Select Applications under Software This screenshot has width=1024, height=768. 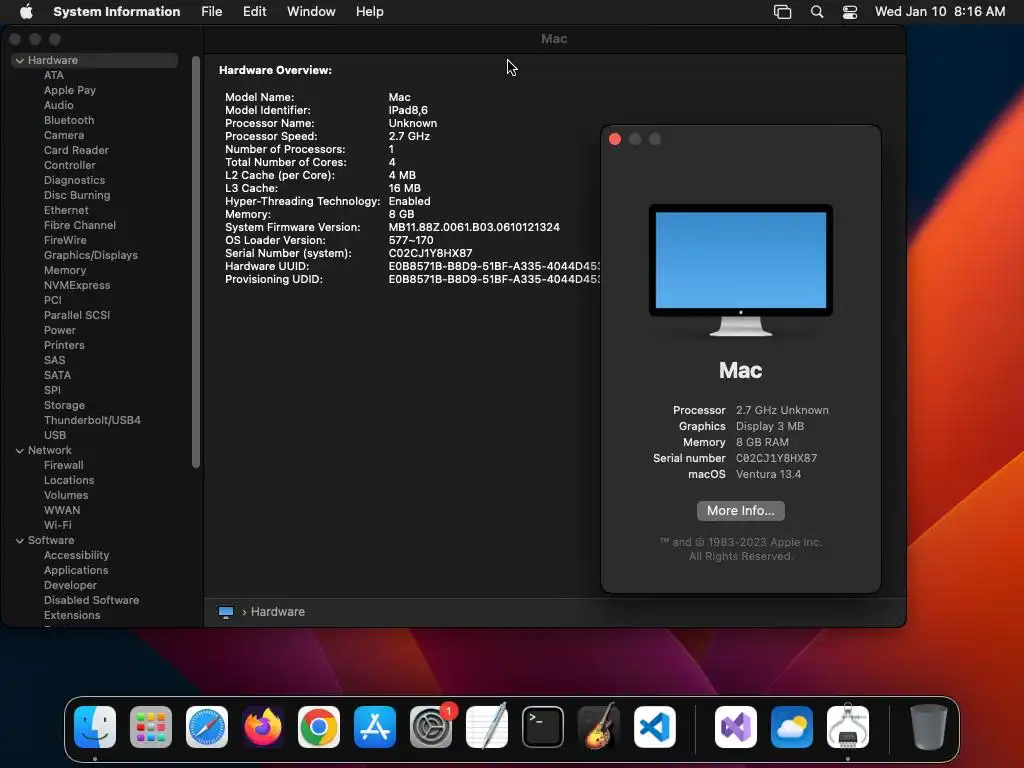[76, 571]
